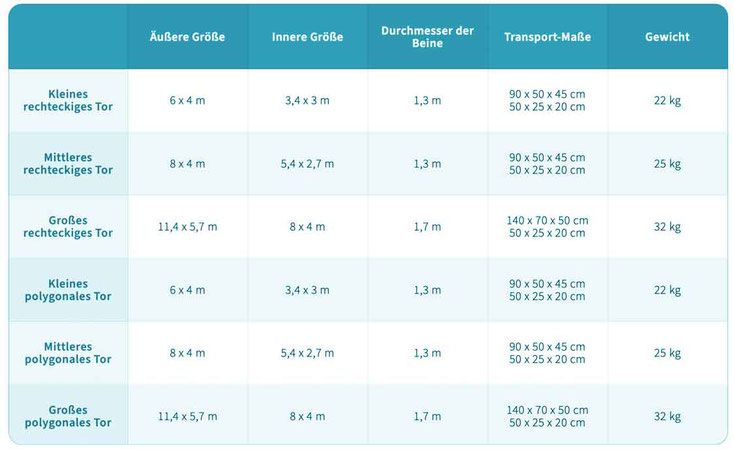Screen dimensions: 734x453
Task: Click the 3,4 x 3 m inner size of Kleines rechteckiges Tor
Action: click(308, 101)
